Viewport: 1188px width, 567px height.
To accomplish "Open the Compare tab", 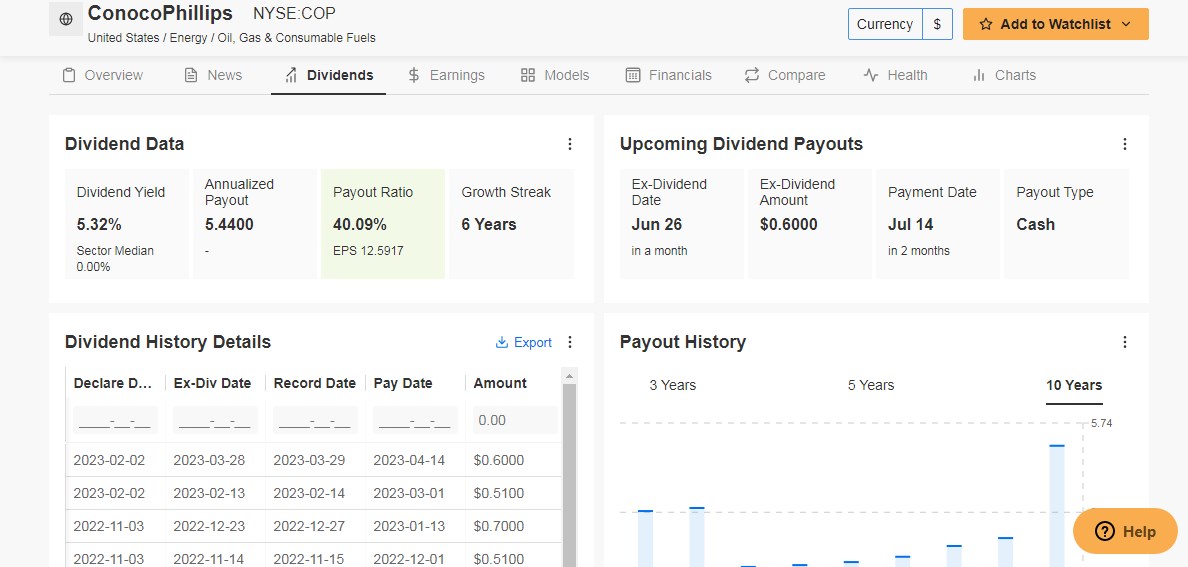I will click(784, 75).
